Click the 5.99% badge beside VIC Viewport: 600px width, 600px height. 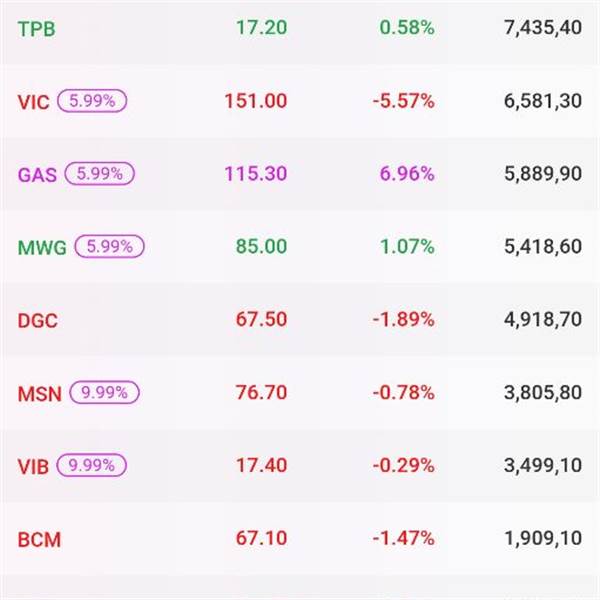(x=92, y=101)
